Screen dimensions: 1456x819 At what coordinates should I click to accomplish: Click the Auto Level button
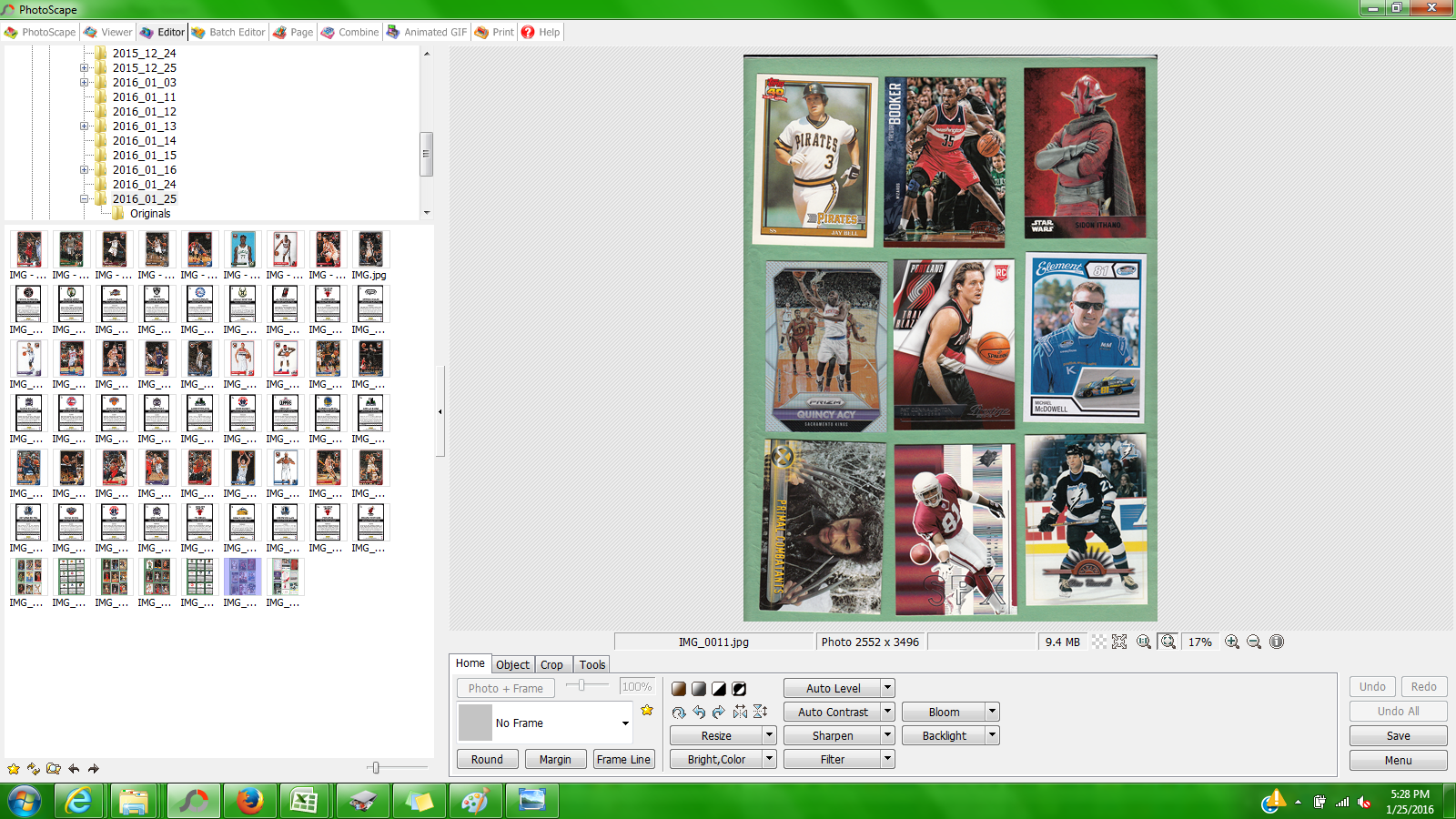833,689
